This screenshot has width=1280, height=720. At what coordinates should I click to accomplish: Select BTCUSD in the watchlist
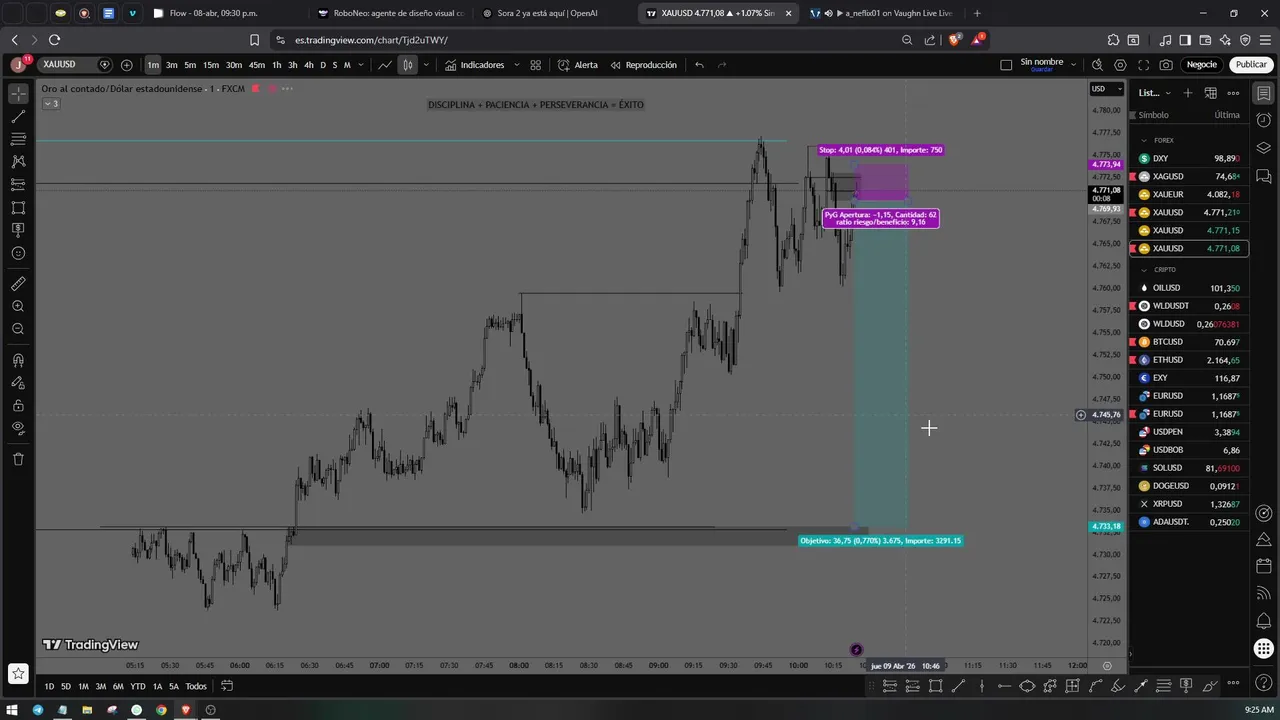pyautogui.click(x=1190, y=342)
